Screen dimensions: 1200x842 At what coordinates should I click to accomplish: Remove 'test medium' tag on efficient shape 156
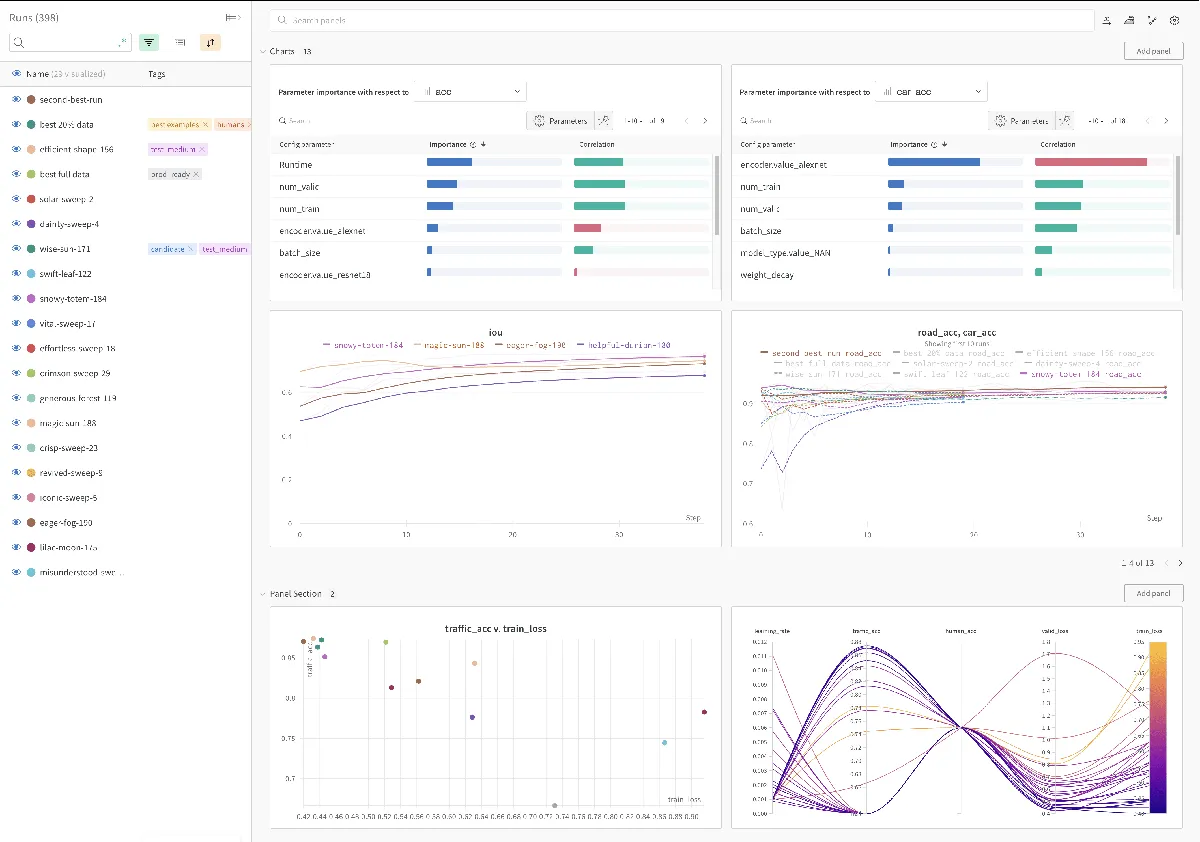pos(201,149)
